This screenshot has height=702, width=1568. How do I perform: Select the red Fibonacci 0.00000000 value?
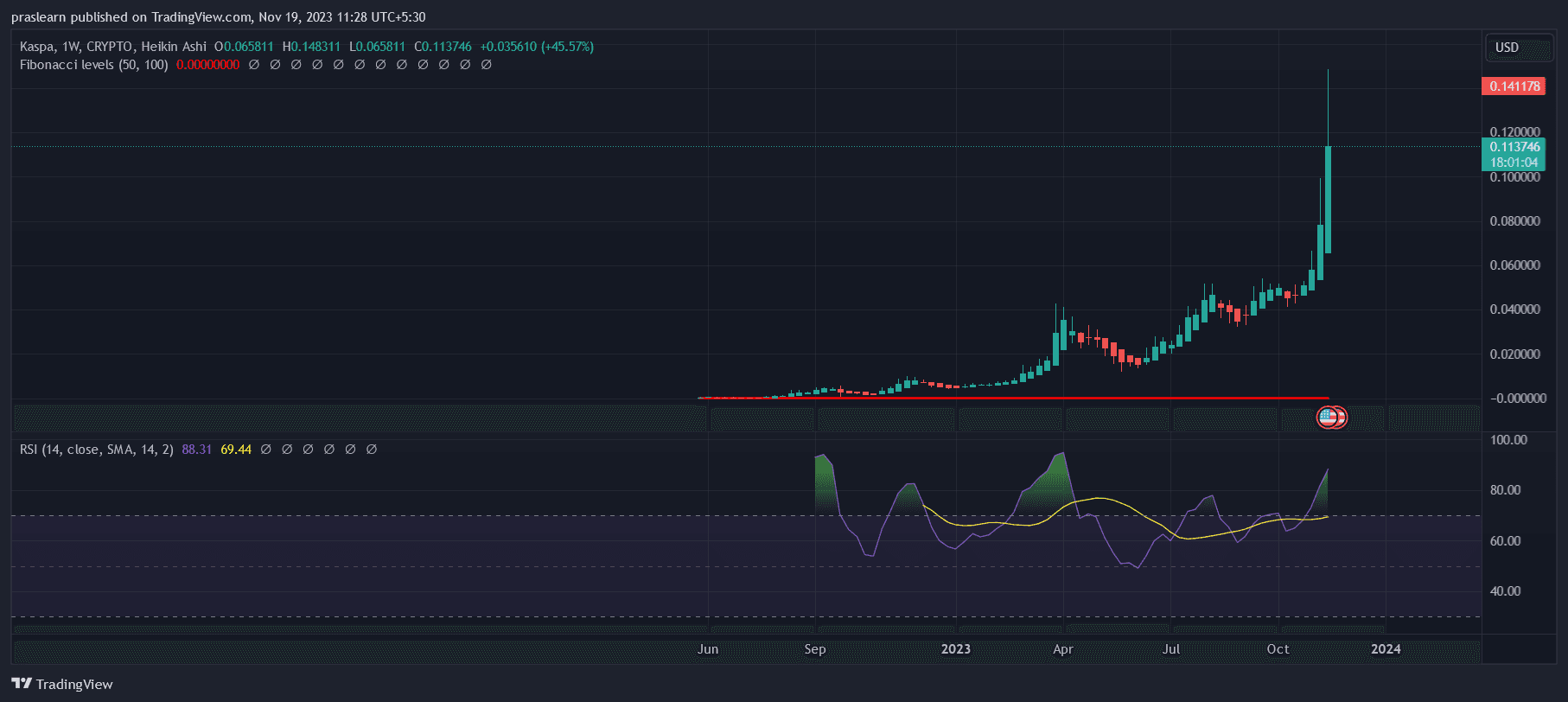[x=207, y=65]
